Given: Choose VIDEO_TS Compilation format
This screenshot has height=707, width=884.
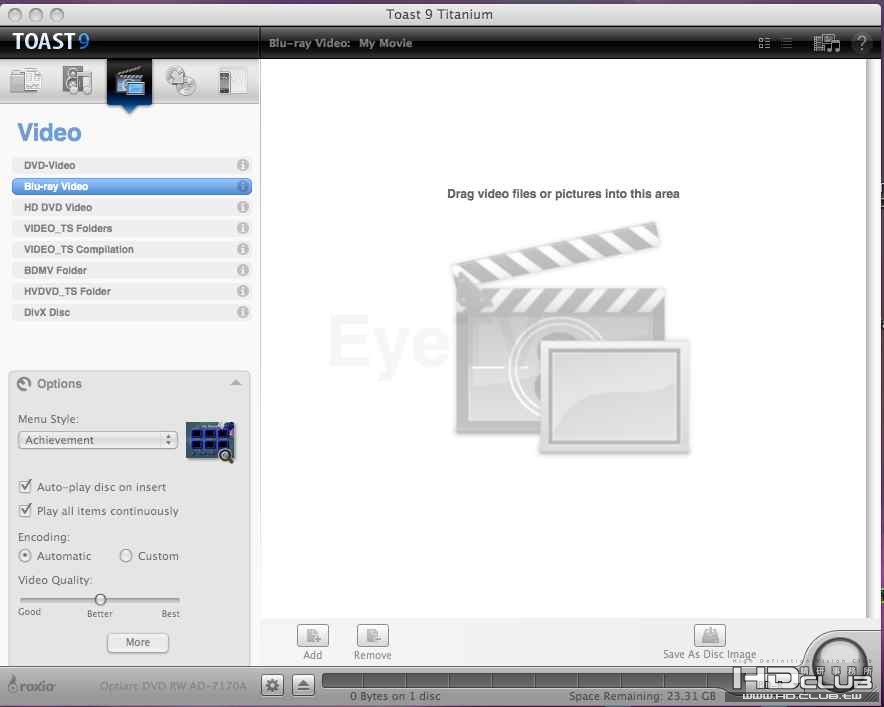Looking at the screenshot, I should click(x=131, y=249).
